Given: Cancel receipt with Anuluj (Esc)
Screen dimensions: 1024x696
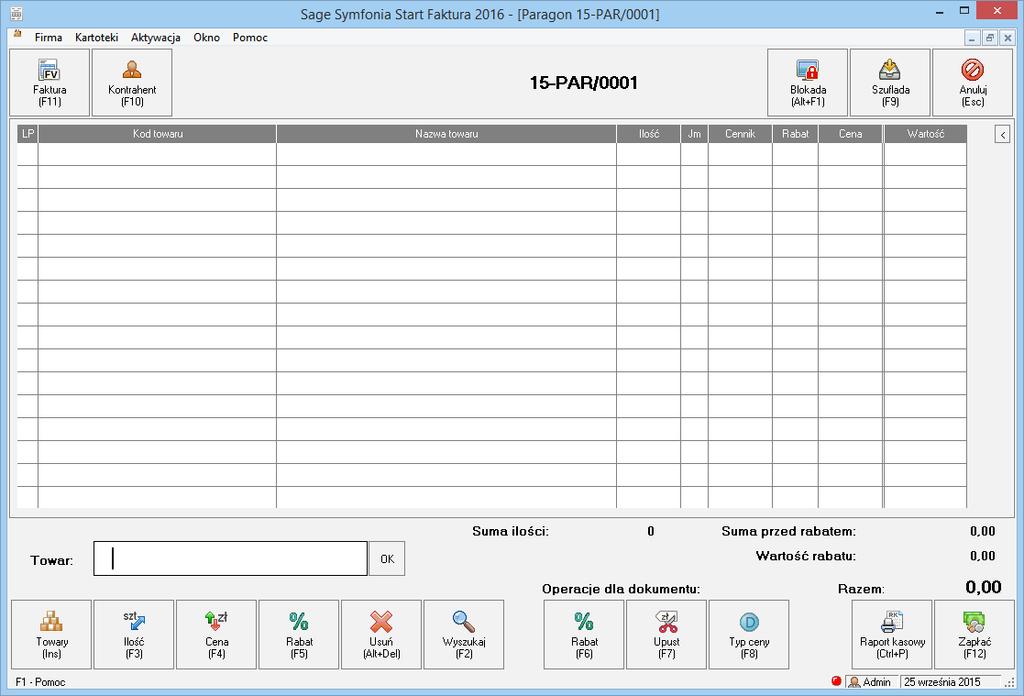Looking at the screenshot, I should (x=972, y=83).
